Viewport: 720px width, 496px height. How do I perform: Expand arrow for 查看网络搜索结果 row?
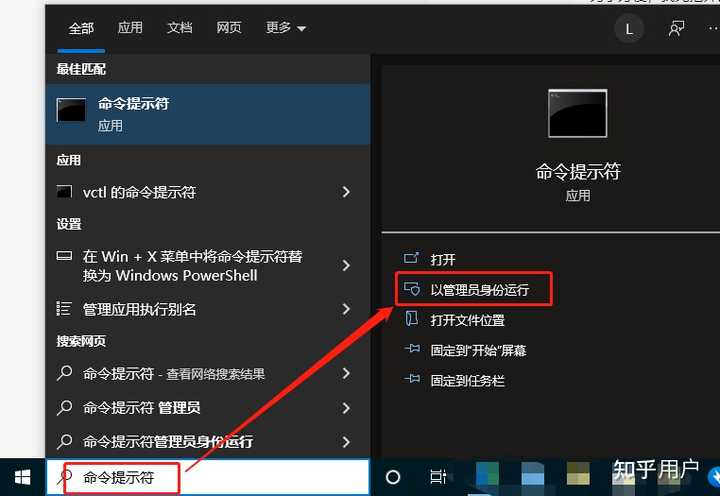346,373
